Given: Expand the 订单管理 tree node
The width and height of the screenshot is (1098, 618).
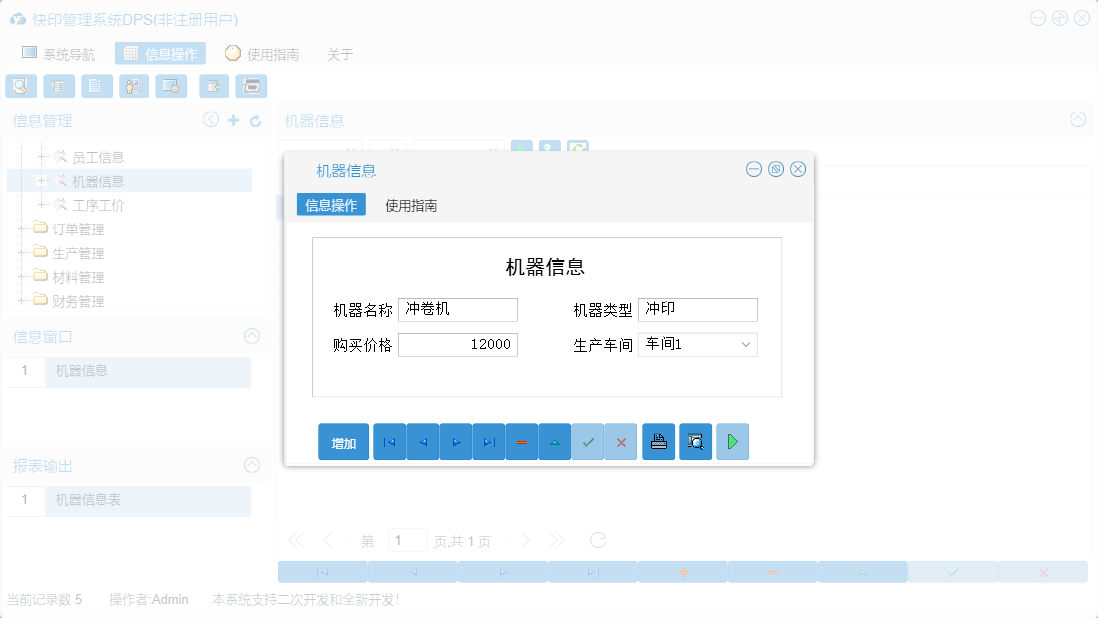Looking at the screenshot, I should click(23, 228).
